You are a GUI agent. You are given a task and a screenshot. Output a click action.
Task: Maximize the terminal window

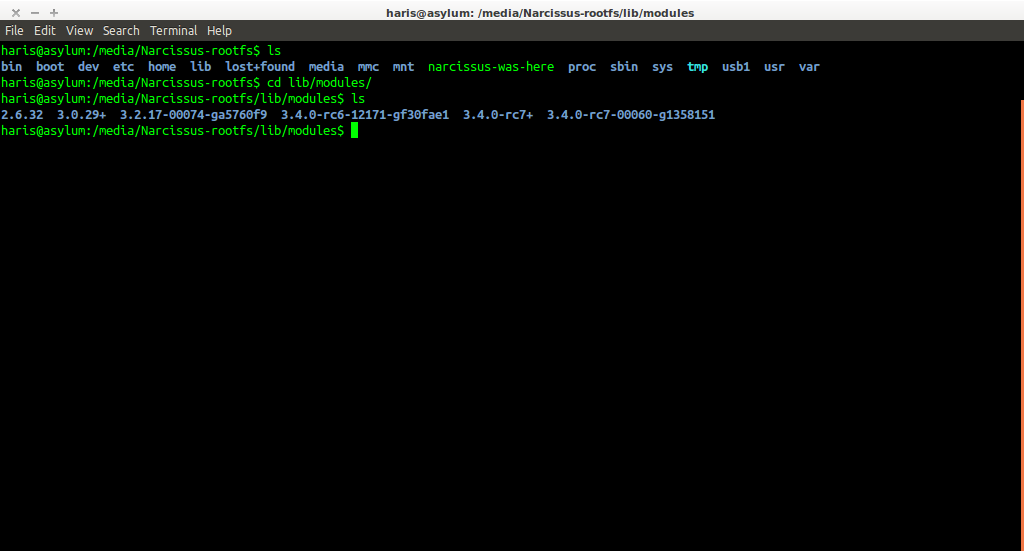point(54,12)
